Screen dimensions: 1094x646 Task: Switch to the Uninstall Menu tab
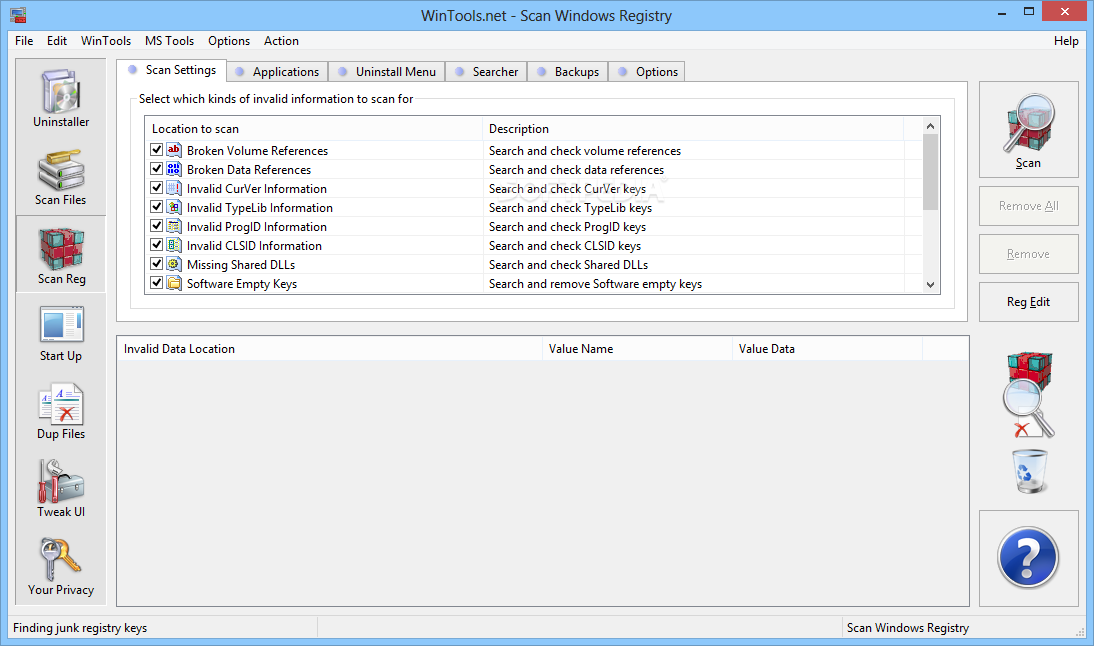[387, 71]
